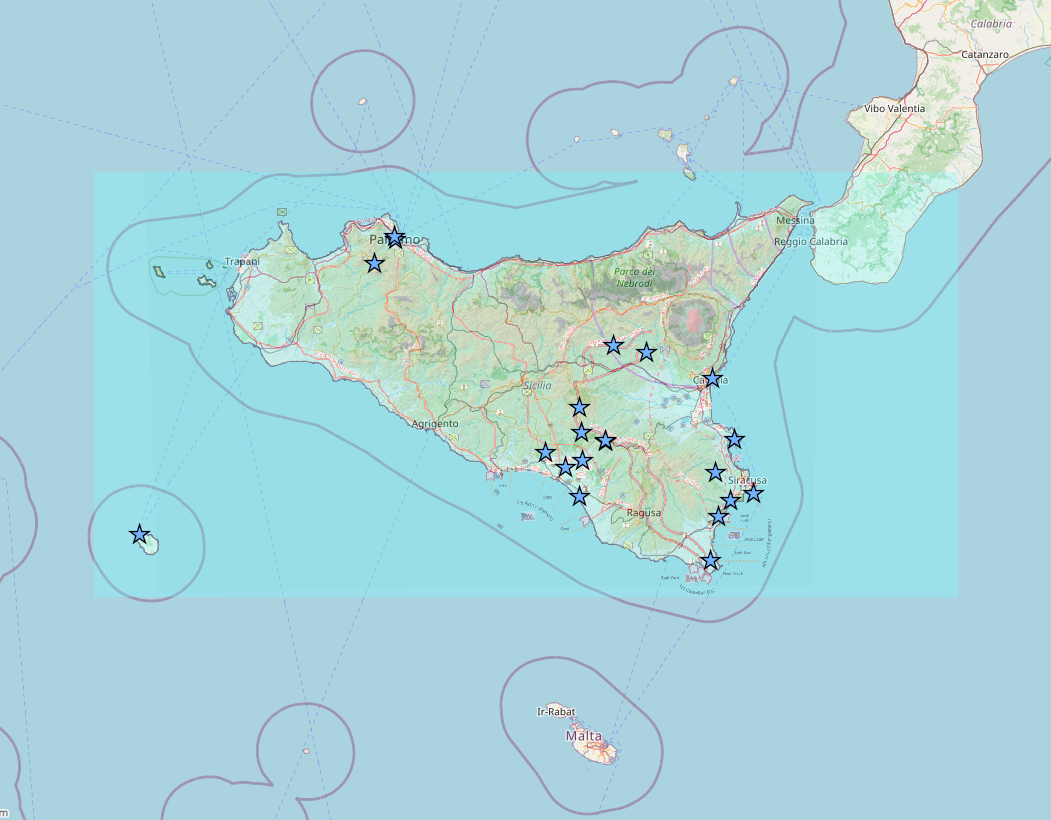Select the inland star northwest of the Siracusa label
Screen dimensions: 1051x820
(x=715, y=472)
